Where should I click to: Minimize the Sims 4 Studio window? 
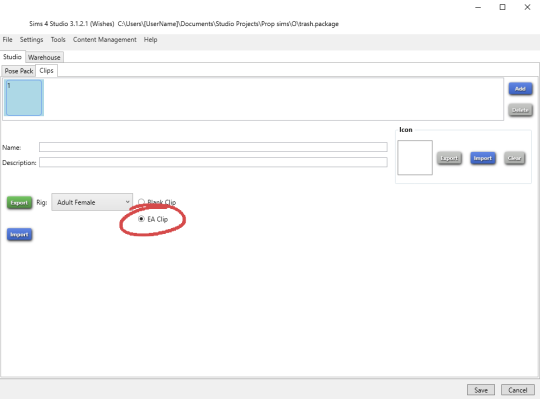tap(478, 7)
